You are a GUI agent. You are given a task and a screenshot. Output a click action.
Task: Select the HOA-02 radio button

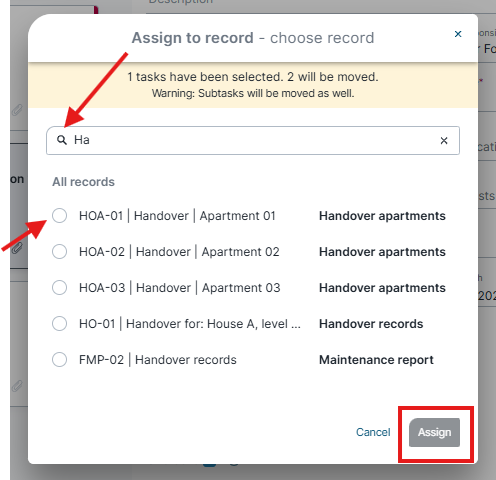[59, 251]
